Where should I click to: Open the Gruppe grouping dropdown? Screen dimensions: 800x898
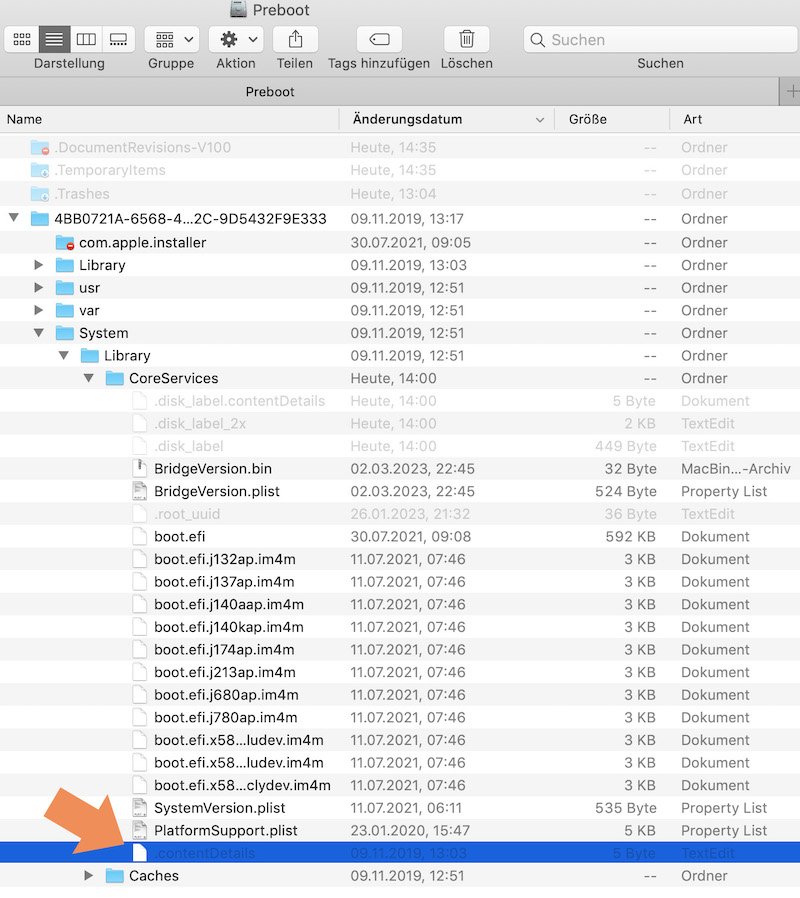click(172, 40)
